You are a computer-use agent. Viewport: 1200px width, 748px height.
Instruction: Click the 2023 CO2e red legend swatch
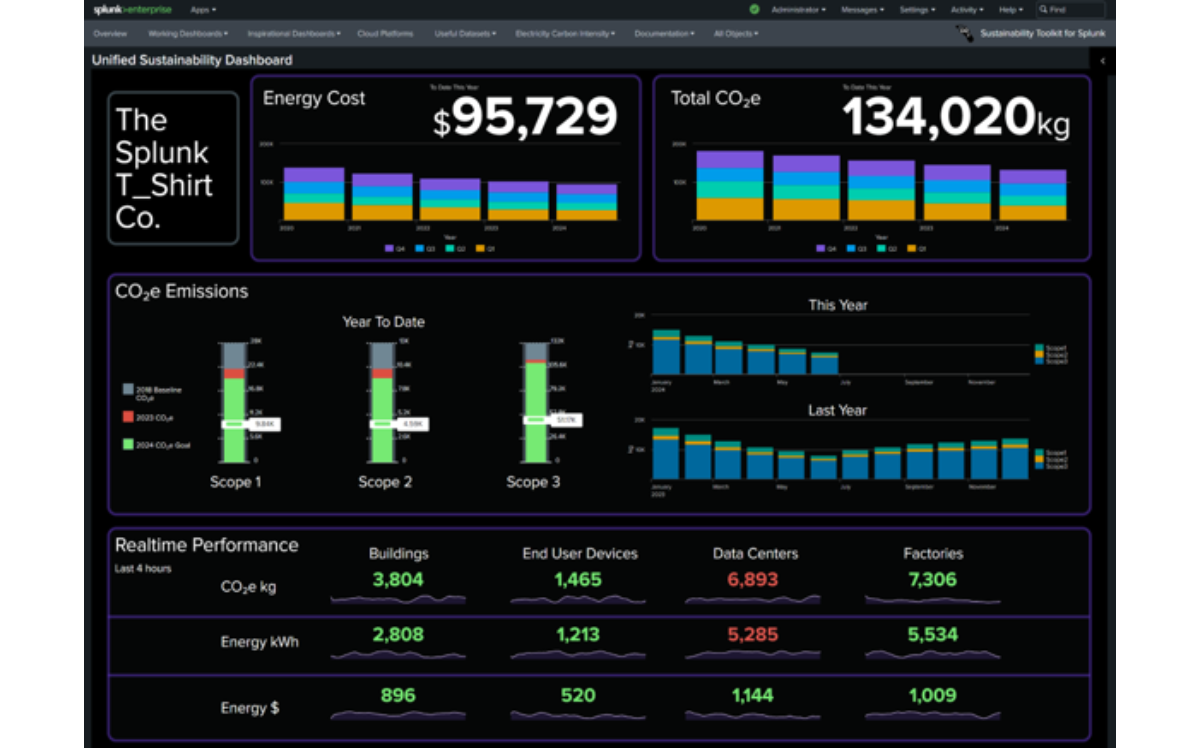pos(128,416)
